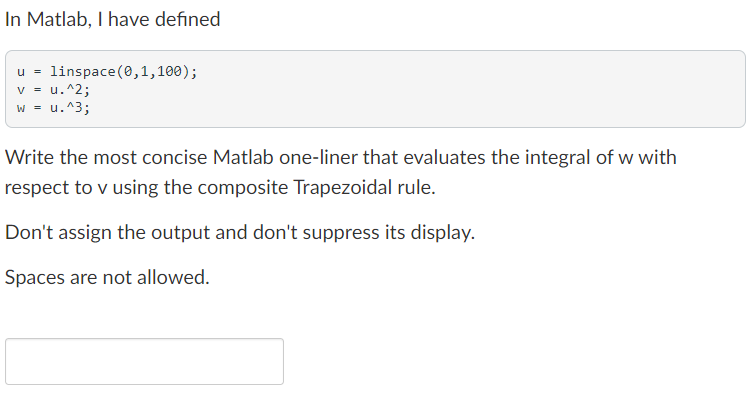Click the w = u.^3 code line
The width and height of the screenshot is (755, 404).
click(x=53, y=107)
